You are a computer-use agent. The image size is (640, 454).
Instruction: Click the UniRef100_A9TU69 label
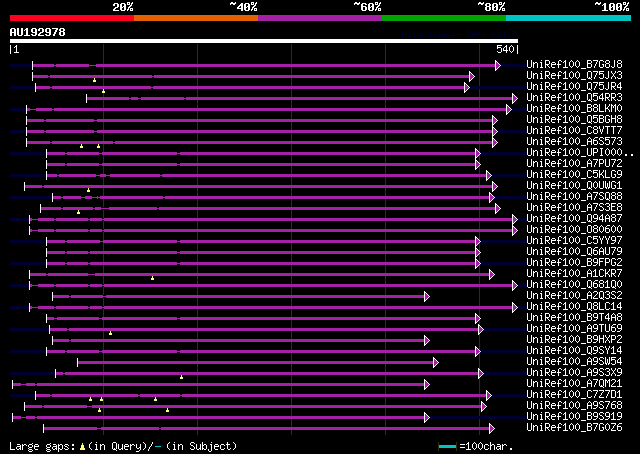coord(574,328)
